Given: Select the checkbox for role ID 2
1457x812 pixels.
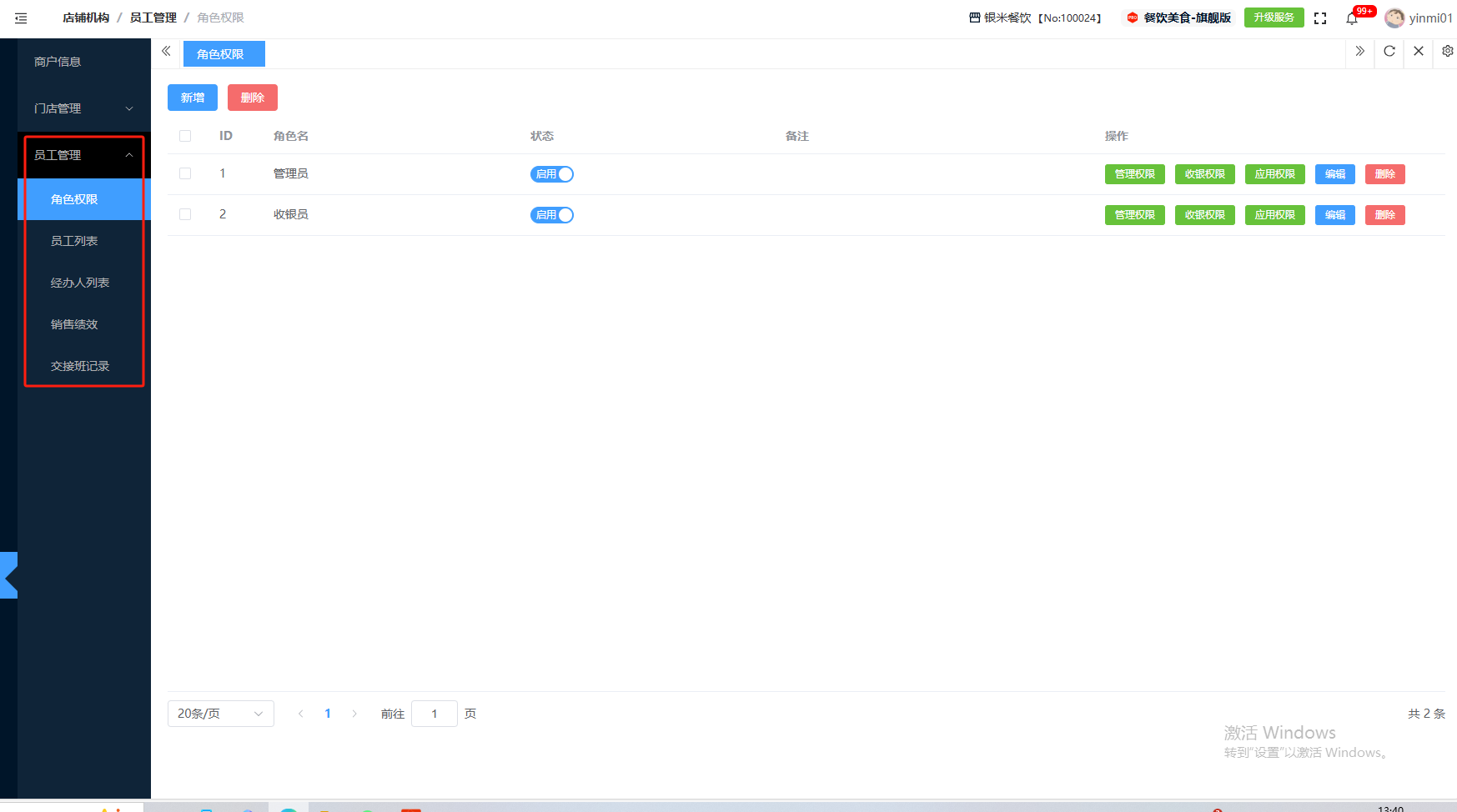Looking at the screenshot, I should click(x=185, y=214).
